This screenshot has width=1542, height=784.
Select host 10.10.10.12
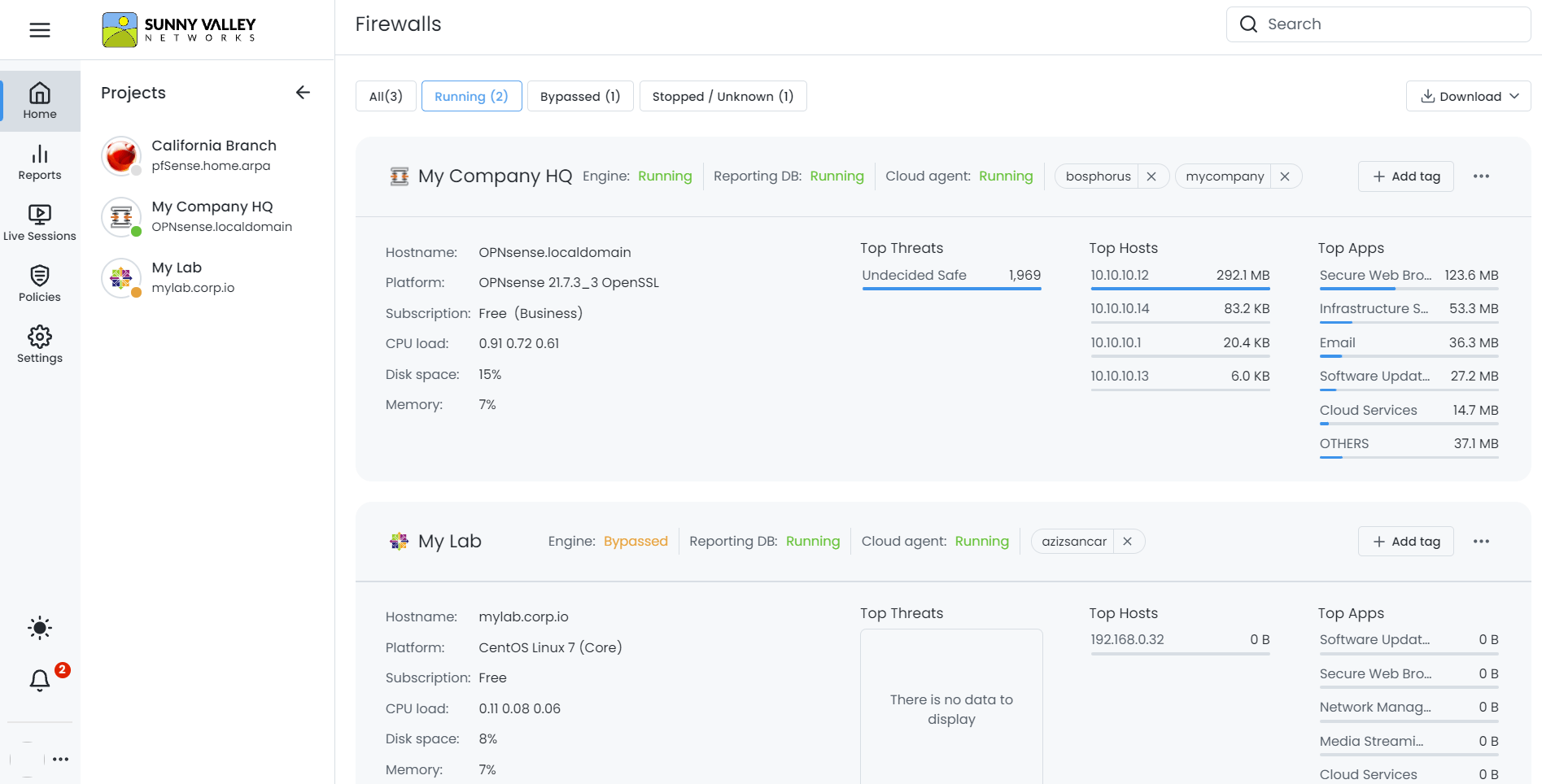pyautogui.click(x=1180, y=278)
